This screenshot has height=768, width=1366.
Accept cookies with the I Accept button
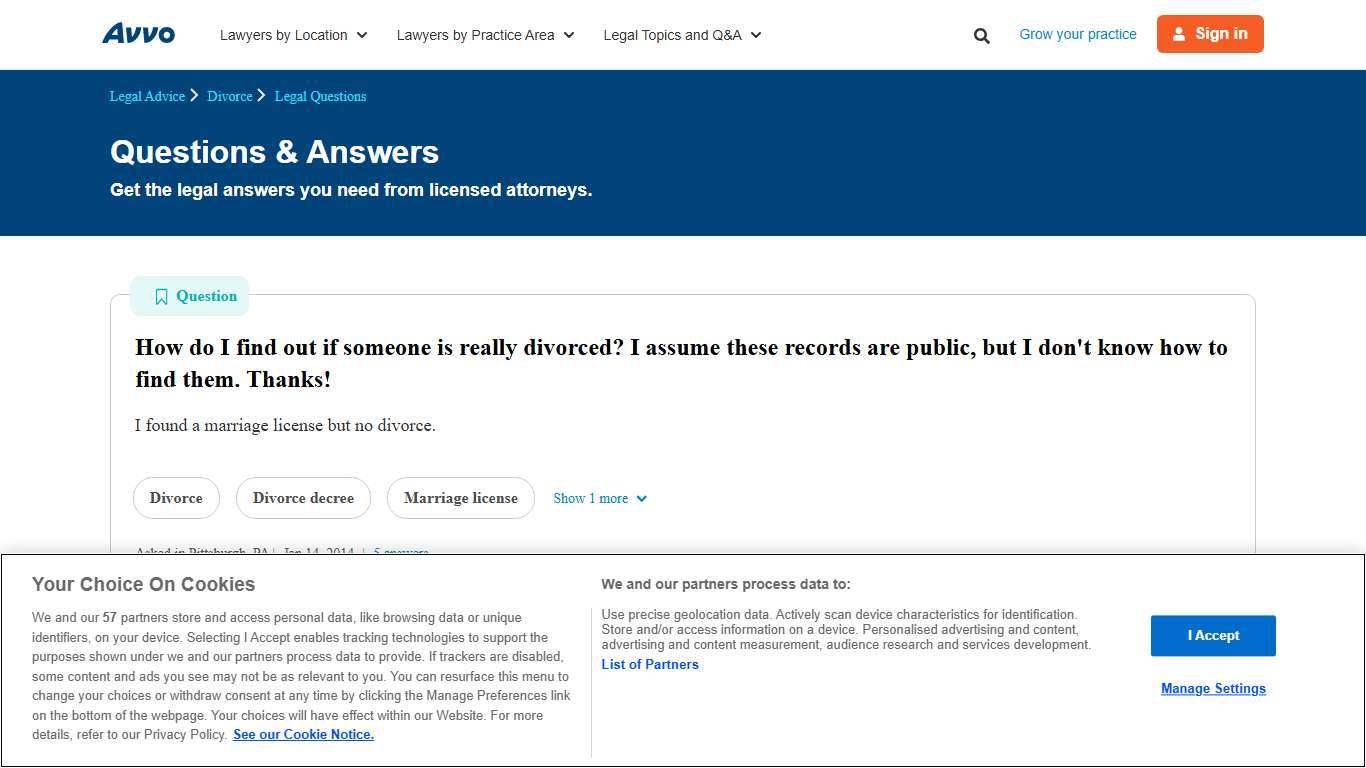pos(1213,635)
